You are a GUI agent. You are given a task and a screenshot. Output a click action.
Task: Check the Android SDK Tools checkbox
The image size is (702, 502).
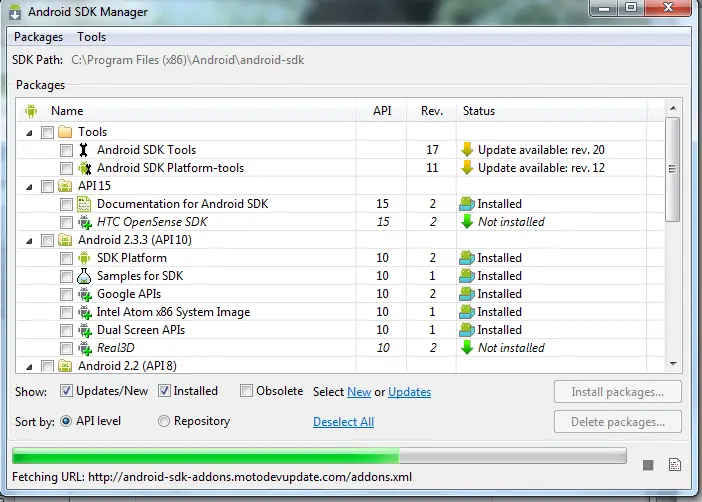66,150
